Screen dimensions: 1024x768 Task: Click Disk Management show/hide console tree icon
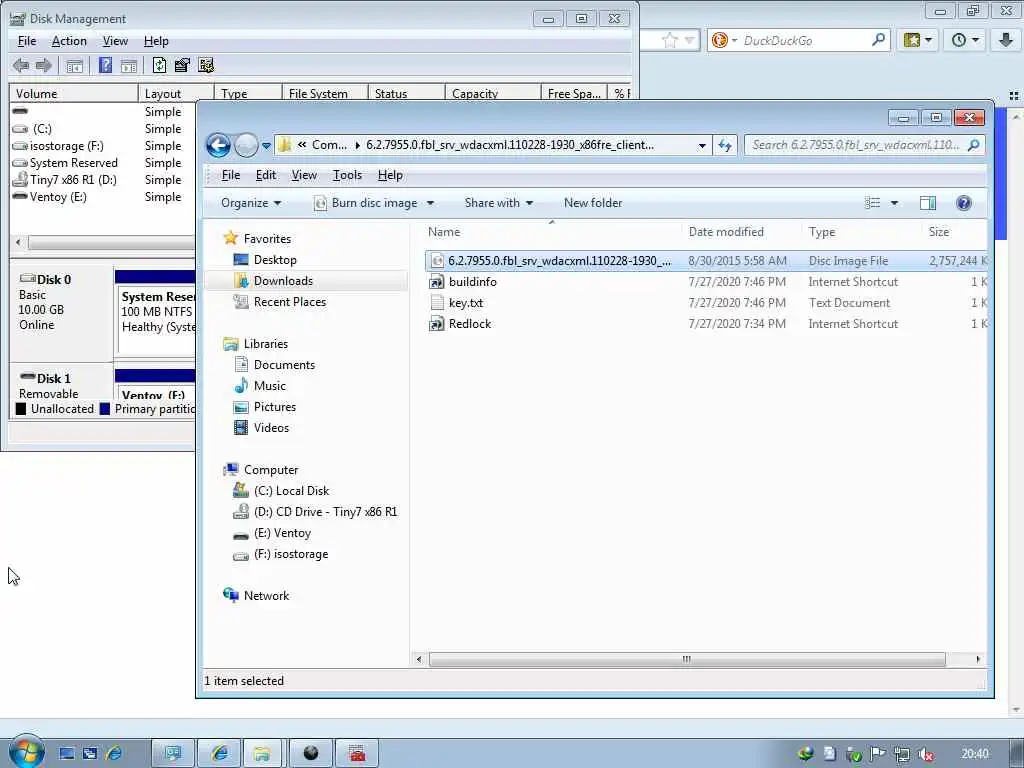(74, 65)
